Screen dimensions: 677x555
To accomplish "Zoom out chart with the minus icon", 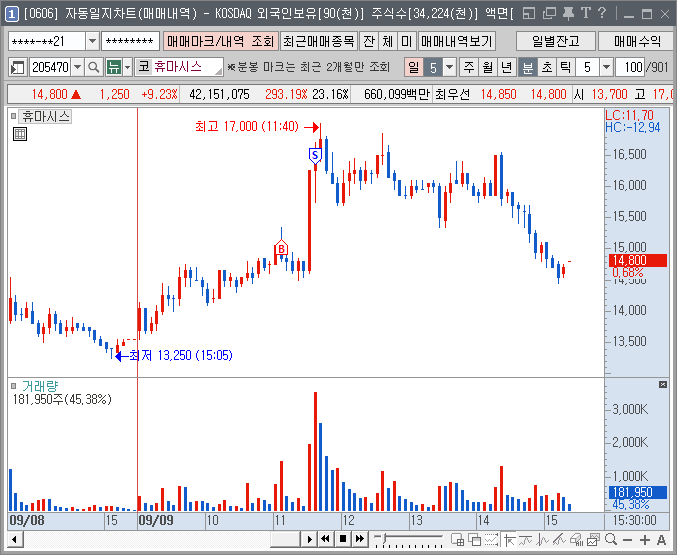I will tap(628, 540).
